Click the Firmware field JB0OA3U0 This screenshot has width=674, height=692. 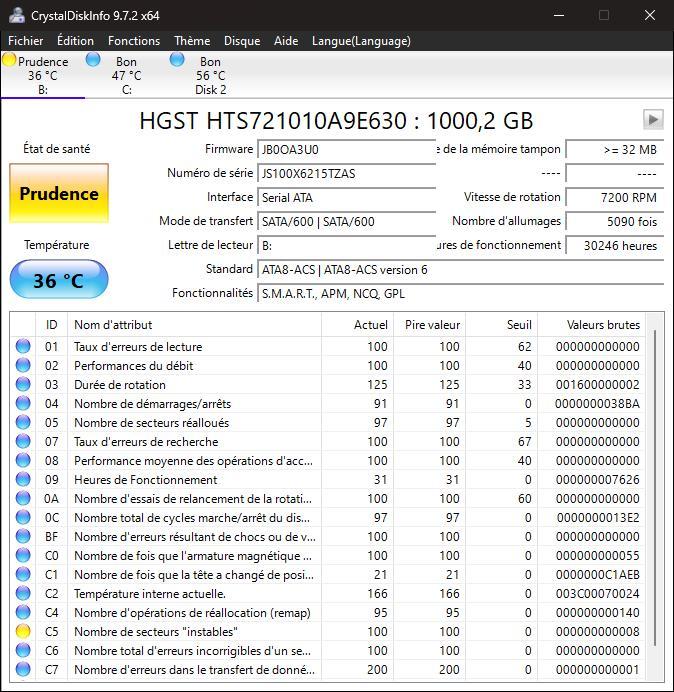[x=346, y=149]
